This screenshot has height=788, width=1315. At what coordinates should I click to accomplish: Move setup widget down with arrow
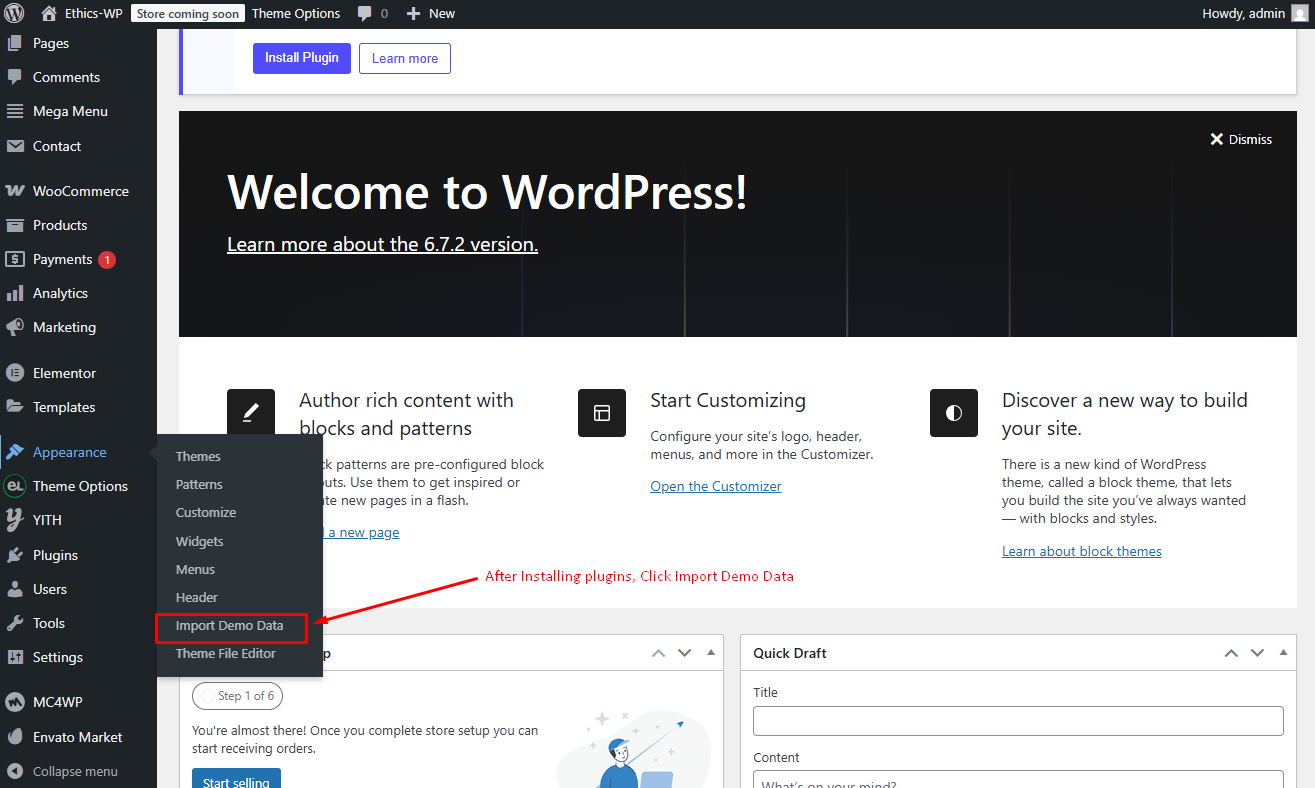pos(685,653)
